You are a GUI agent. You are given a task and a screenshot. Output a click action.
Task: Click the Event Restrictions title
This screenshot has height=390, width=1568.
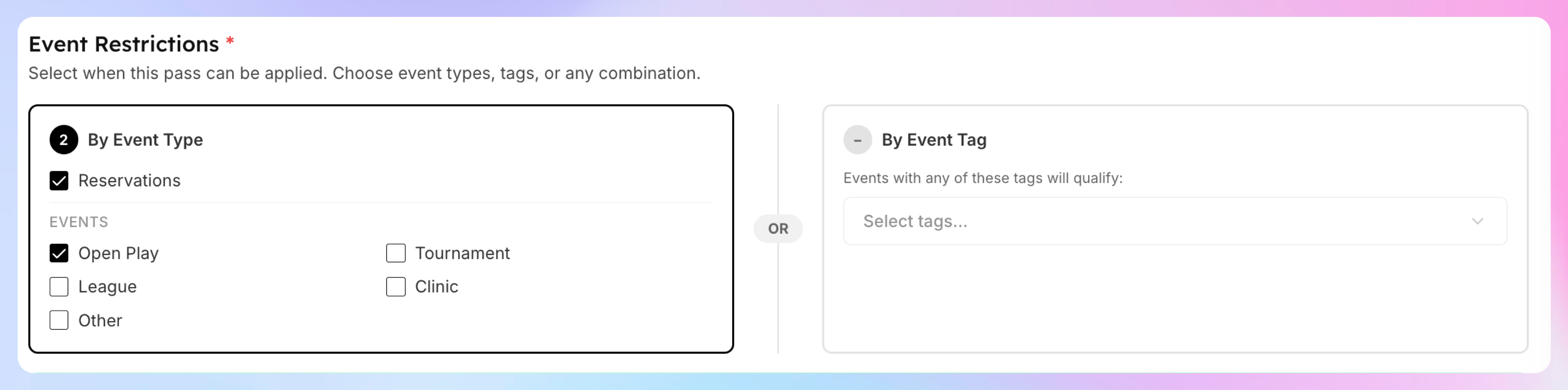point(124,44)
